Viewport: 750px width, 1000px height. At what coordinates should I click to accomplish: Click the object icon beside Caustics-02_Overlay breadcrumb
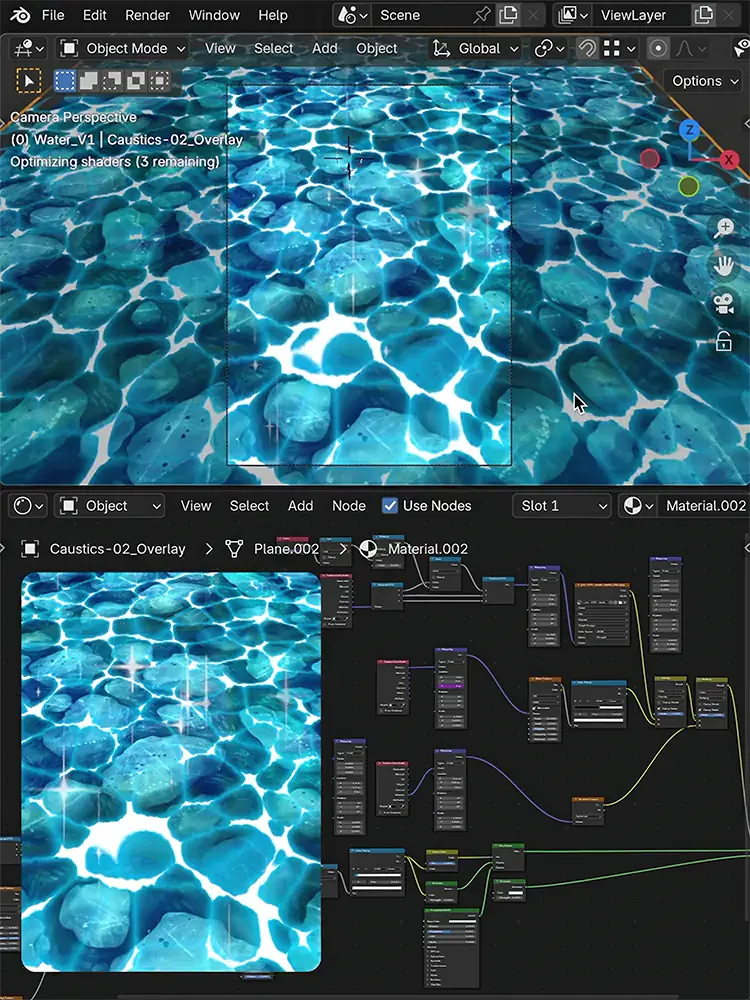coord(30,549)
